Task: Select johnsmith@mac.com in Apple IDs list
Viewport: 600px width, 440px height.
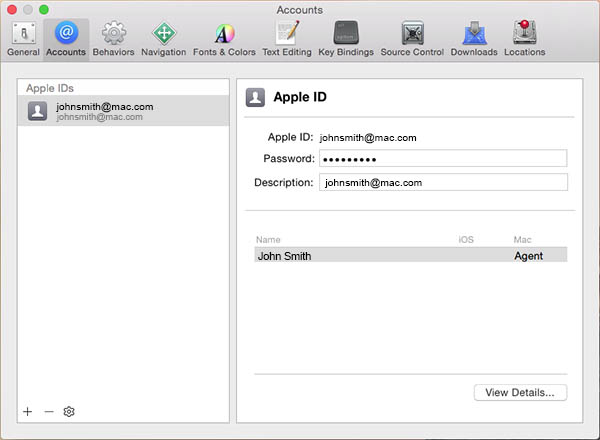Action: (123, 111)
